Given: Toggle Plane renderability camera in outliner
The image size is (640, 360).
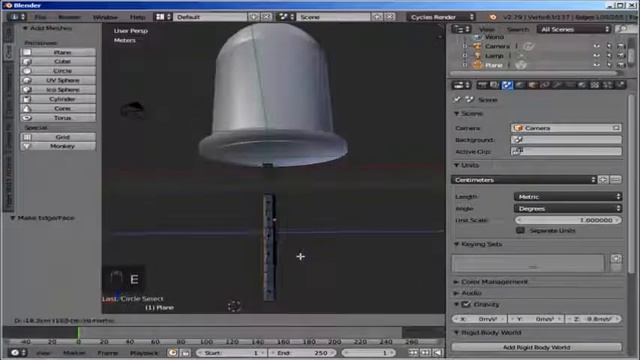Looking at the screenshot, I should click(x=621, y=65).
